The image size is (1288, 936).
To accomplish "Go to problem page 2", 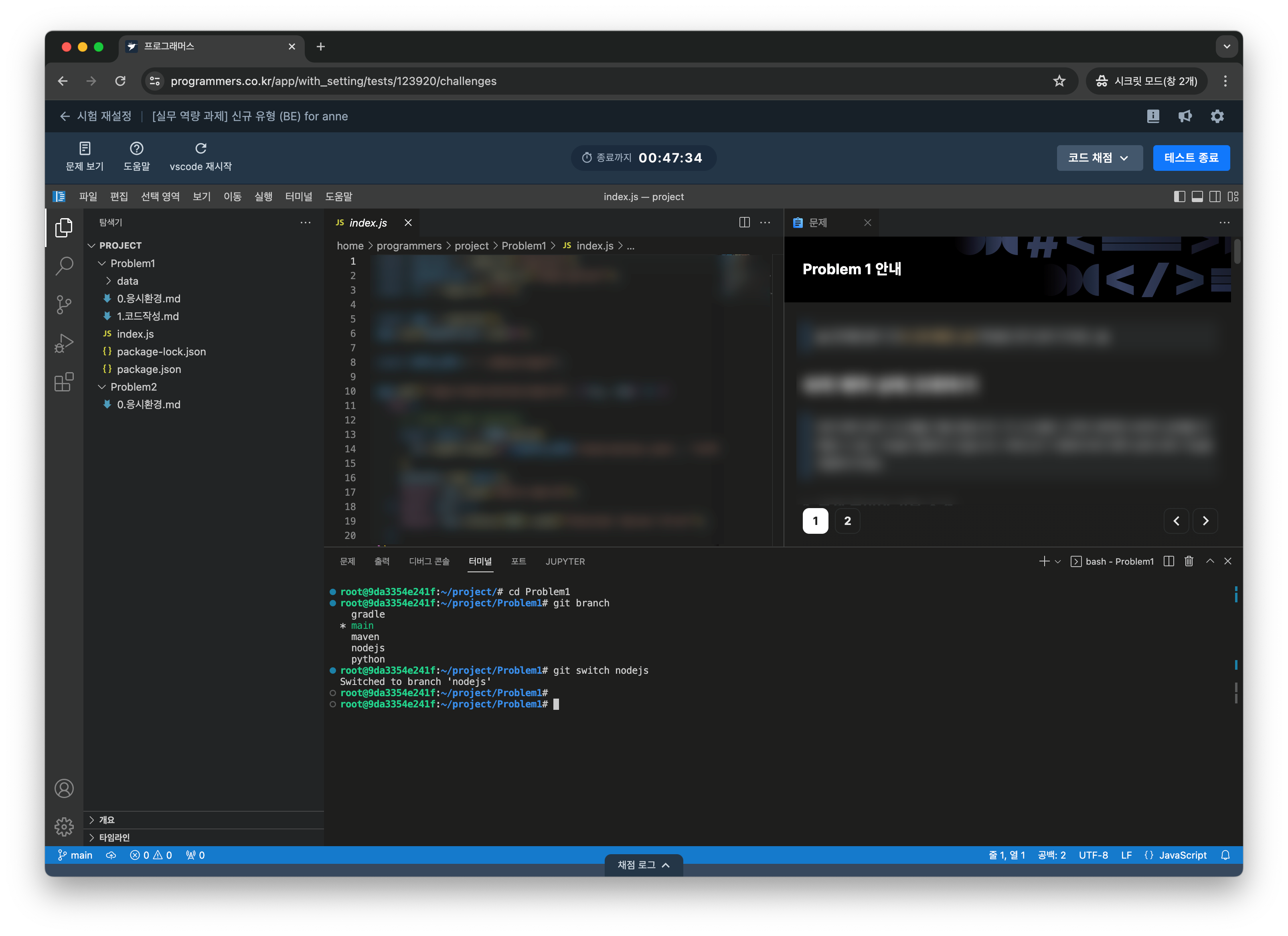I will [x=847, y=521].
